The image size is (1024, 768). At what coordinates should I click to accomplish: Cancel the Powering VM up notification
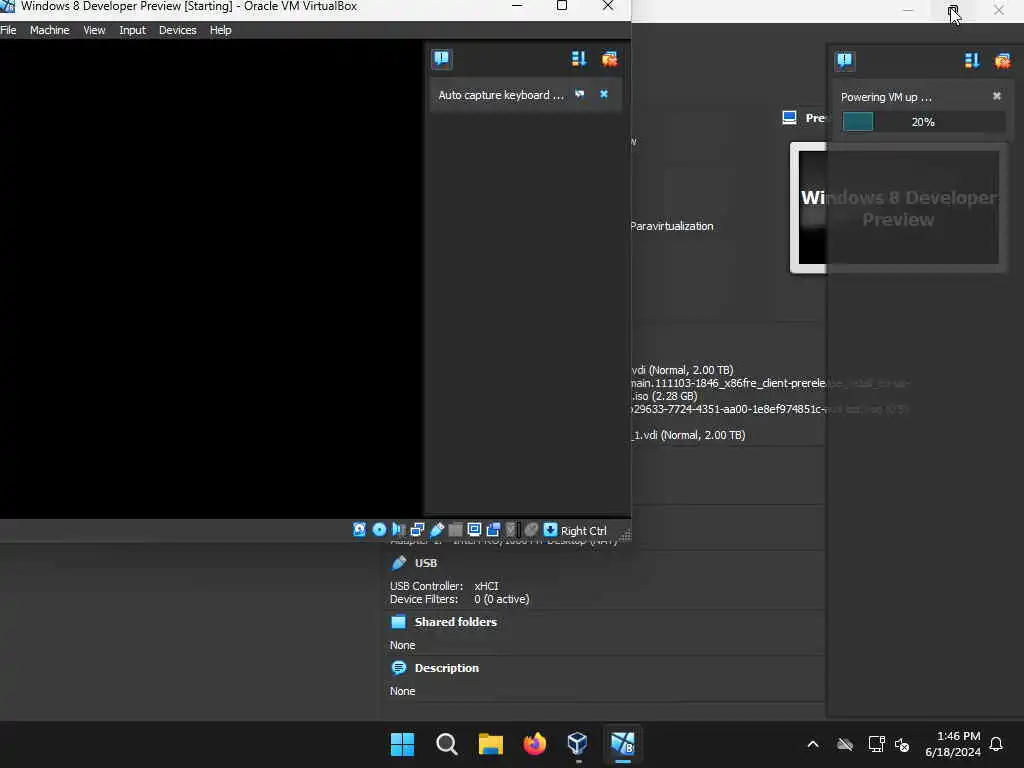pos(997,96)
